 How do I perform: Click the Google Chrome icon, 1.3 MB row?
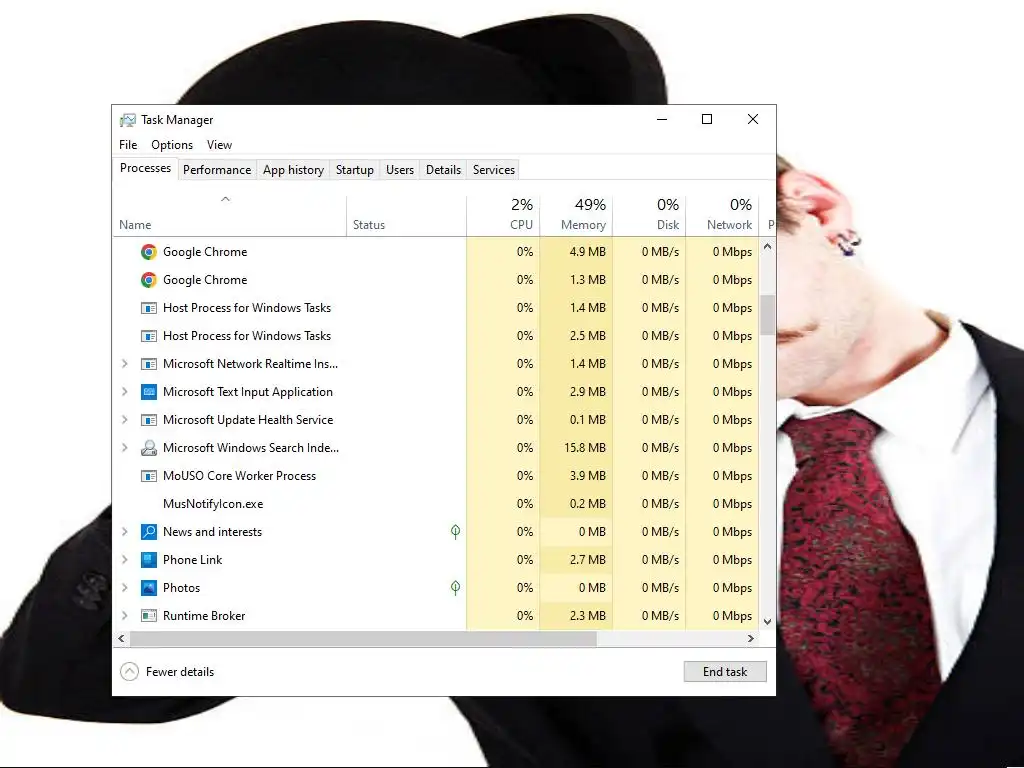click(x=149, y=280)
